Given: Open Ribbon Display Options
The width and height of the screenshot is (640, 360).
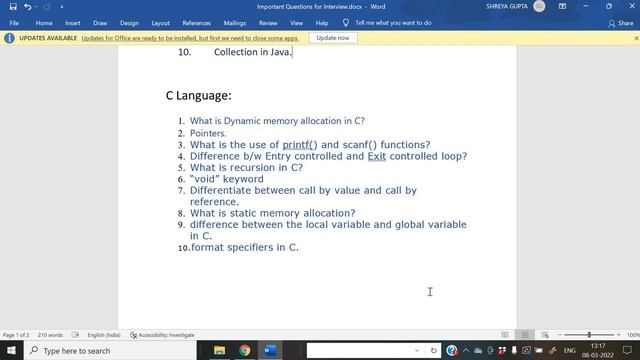Looking at the screenshot, I should 562,6.
